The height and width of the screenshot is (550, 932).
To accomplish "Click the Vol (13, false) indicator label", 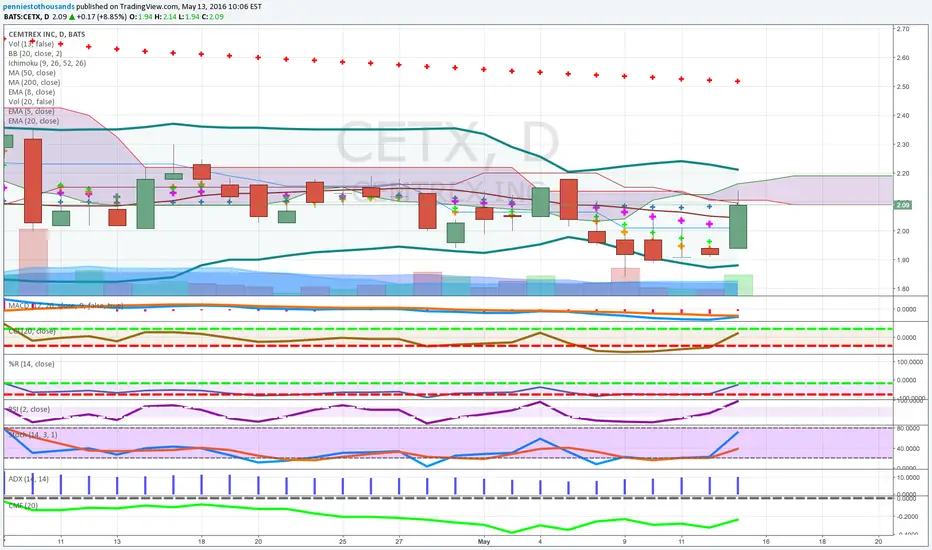I will (31, 44).
